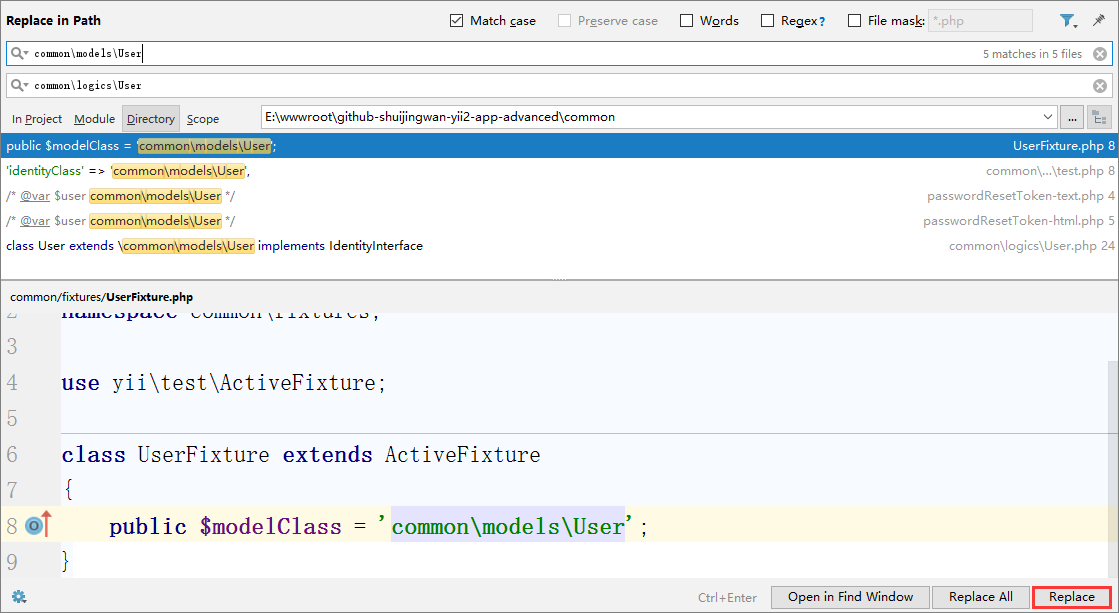Click Open in Find Window button
Screen dimensions: 1119x613
(x=850, y=597)
